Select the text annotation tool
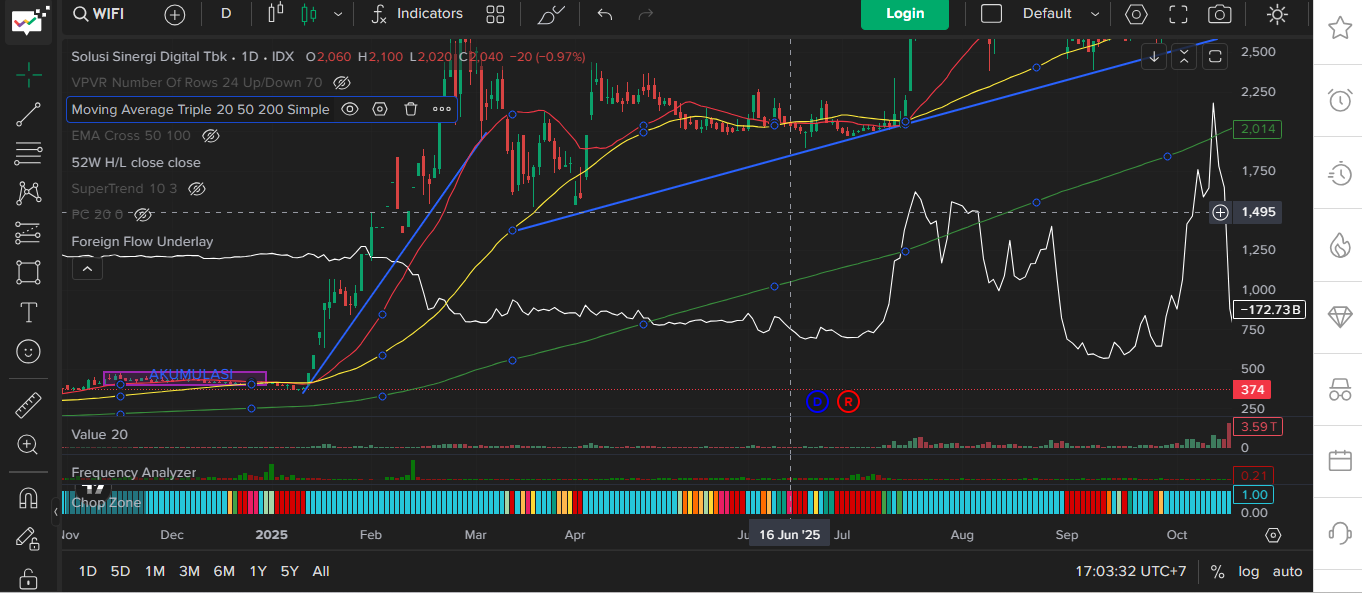 (x=28, y=312)
